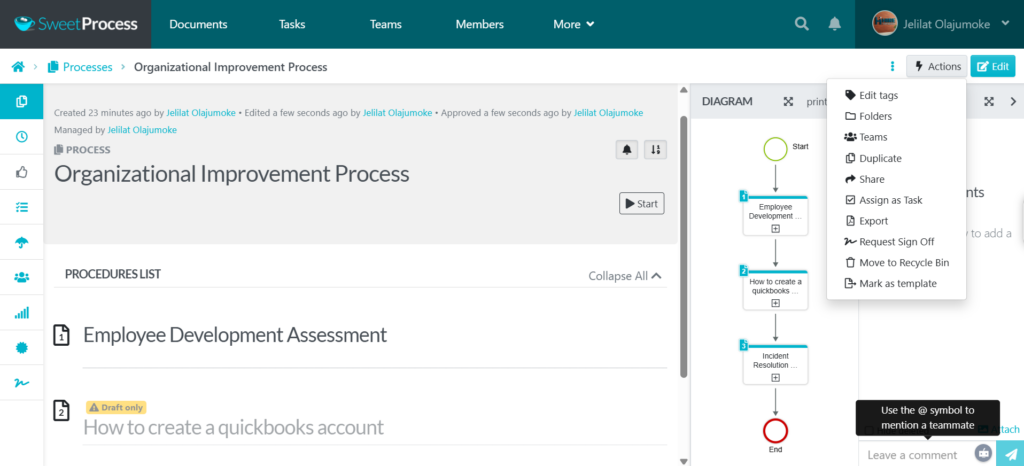Image resolution: width=1024 pixels, height=466 pixels.
Task: Open approvals thumbs-up icon in sidebar
Action: click(x=22, y=172)
